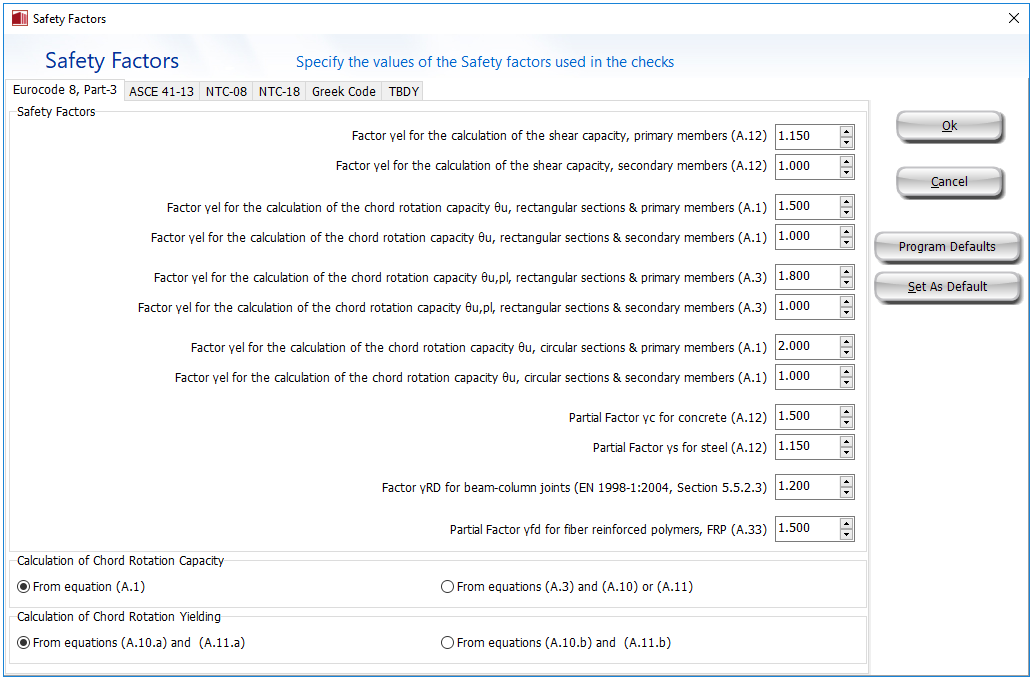
Task: Select chord rotation capacity from equation (A.1)
Action: tap(24, 587)
